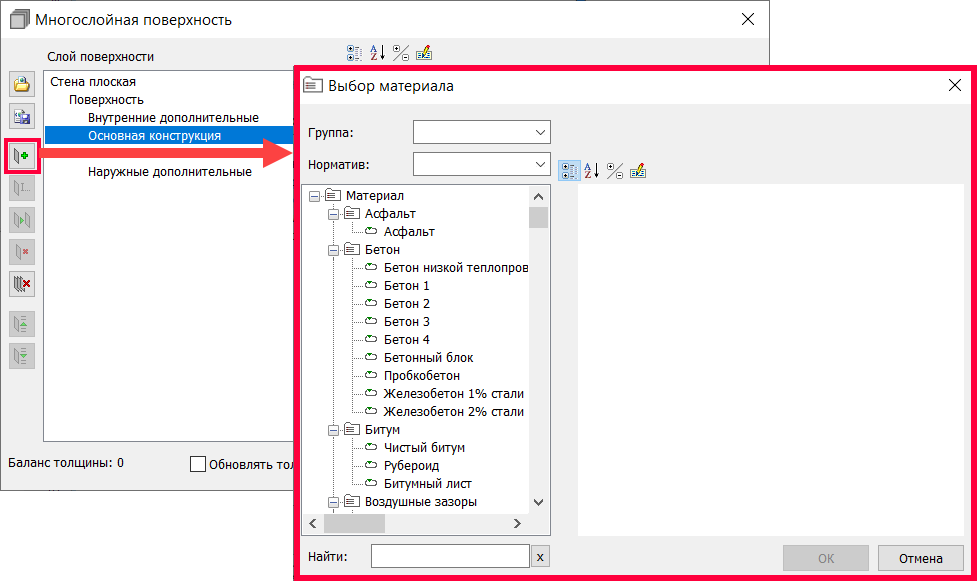
Task: Collapse the Бетон tree node
Action: click(334, 250)
